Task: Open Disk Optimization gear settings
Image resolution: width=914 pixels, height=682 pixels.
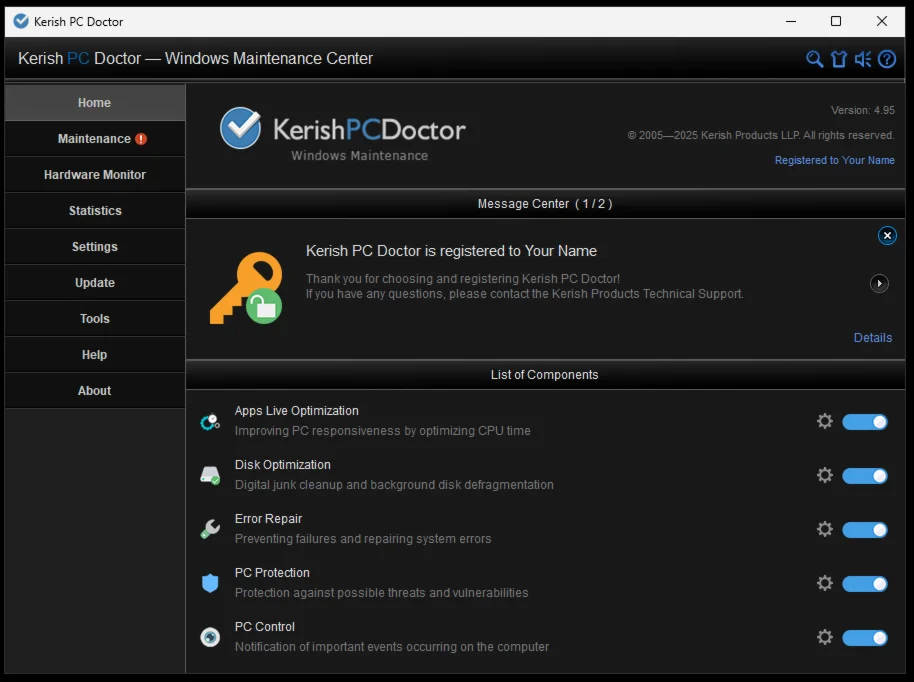Action: (825, 475)
